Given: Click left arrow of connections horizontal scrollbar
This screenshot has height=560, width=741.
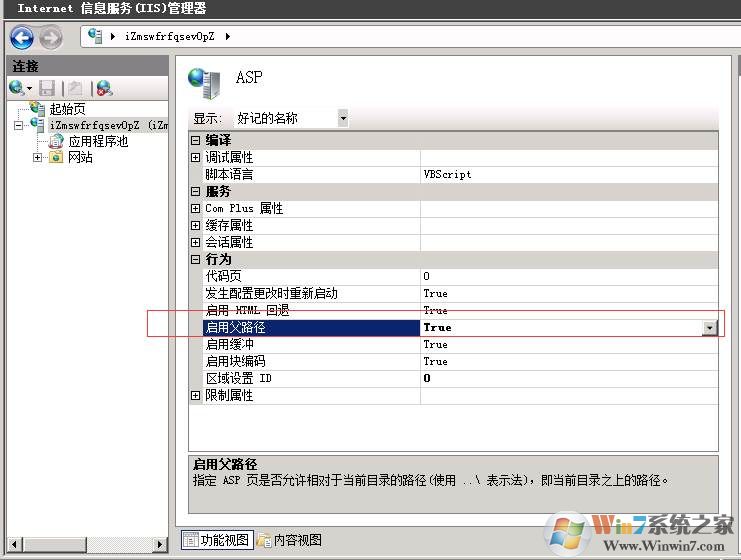Looking at the screenshot, I should click(14, 544).
